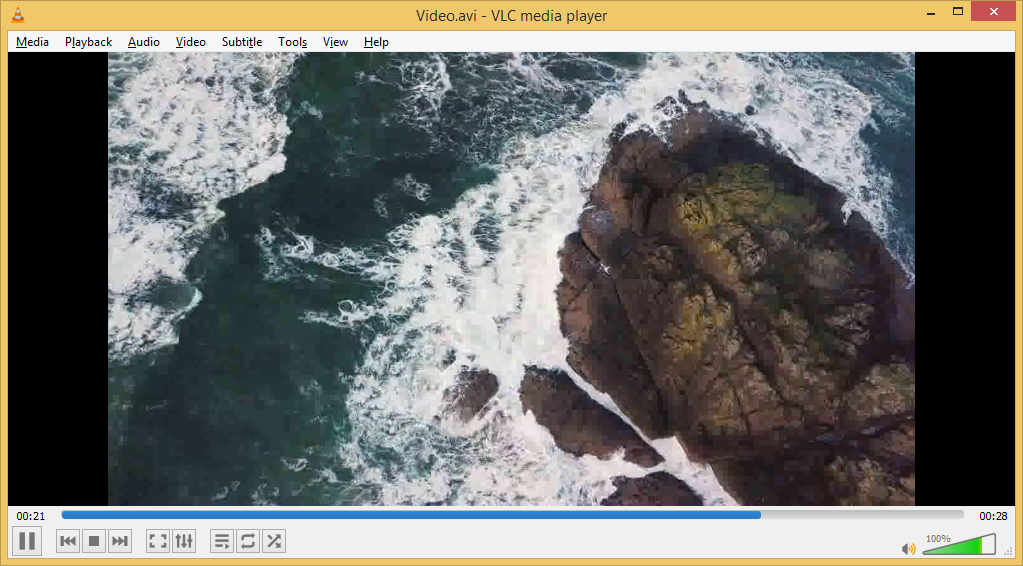
Task: Jump to previous media track
Action: point(69,541)
